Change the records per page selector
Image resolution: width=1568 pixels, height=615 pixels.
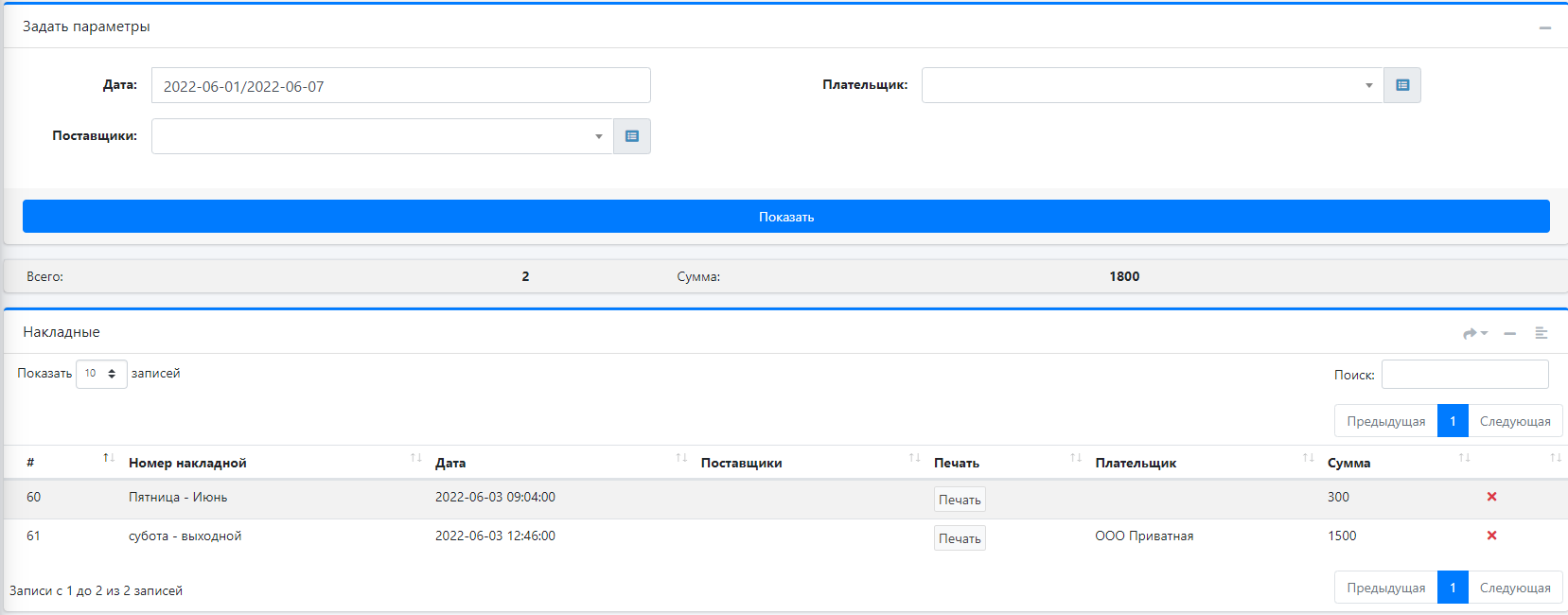pyautogui.click(x=101, y=374)
